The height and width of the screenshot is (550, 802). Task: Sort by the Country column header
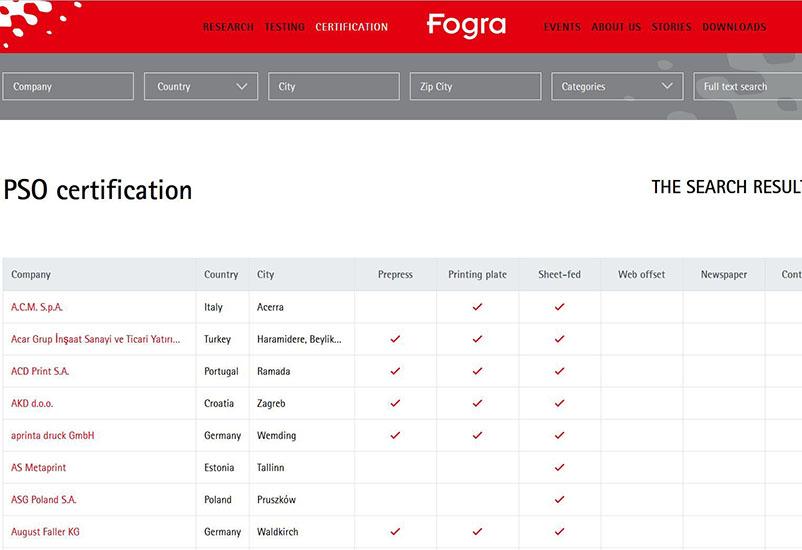pos(221,274)
